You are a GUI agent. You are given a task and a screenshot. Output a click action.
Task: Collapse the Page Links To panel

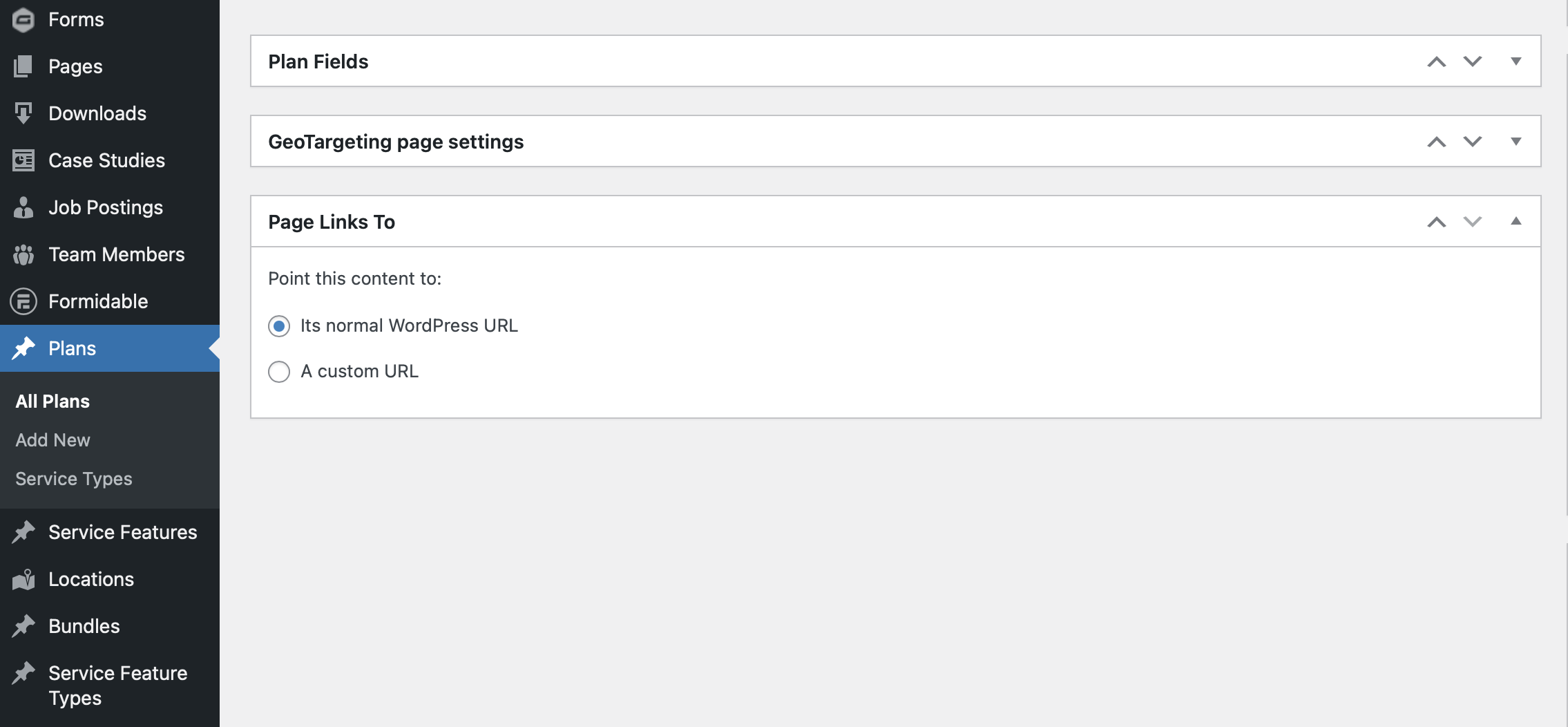click(1516, 221)
